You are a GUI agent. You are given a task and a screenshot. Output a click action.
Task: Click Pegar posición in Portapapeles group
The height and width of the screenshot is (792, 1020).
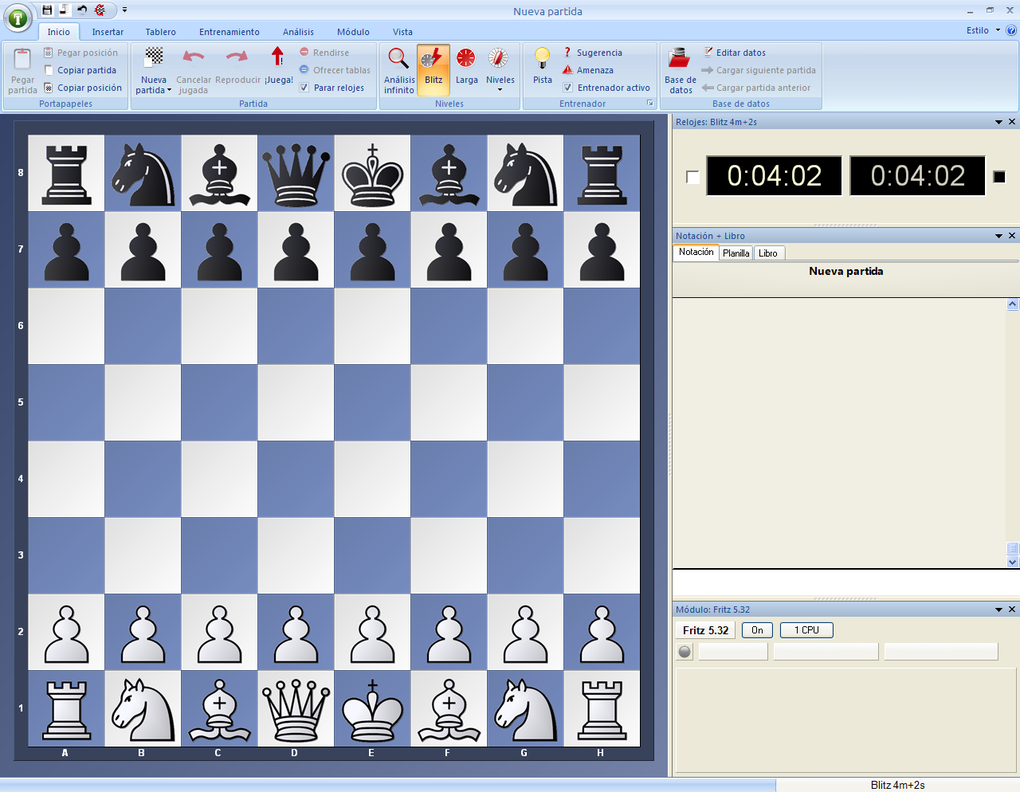pos(81,53)
